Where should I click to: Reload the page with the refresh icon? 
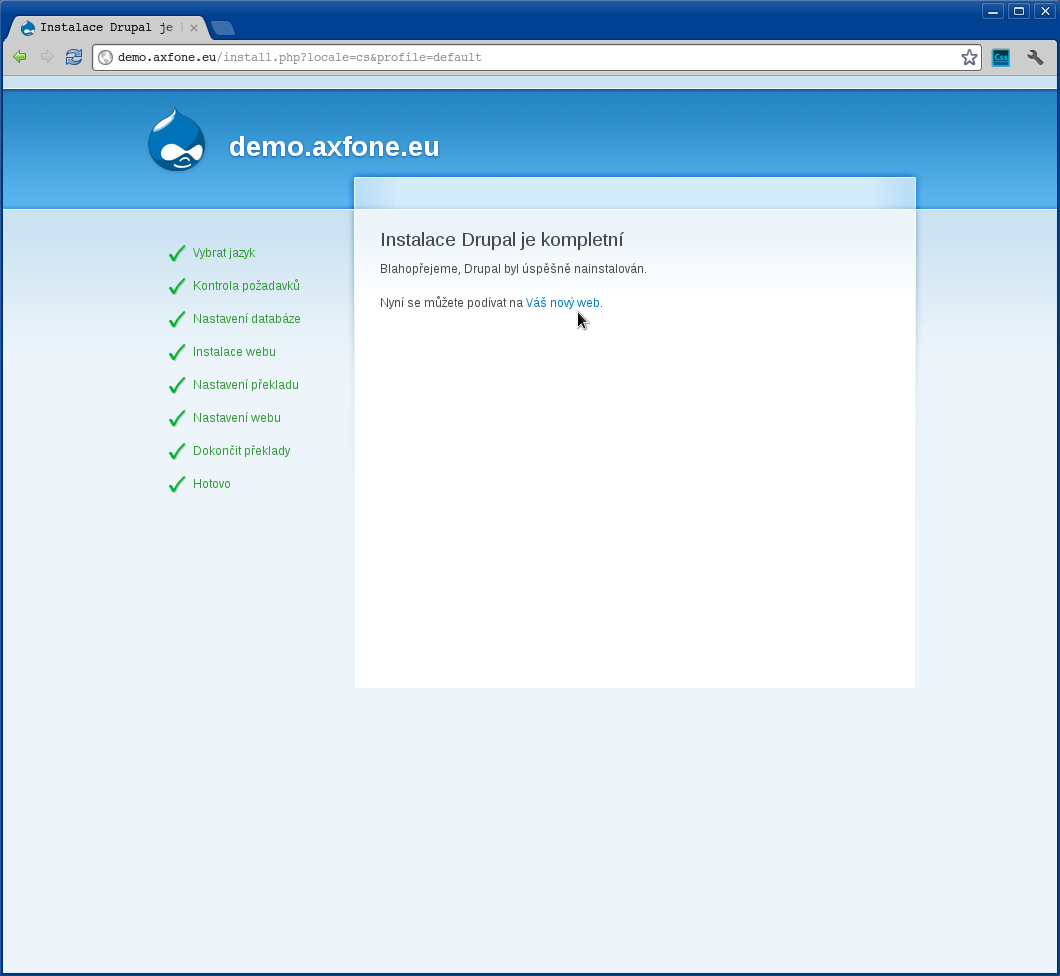74,57
